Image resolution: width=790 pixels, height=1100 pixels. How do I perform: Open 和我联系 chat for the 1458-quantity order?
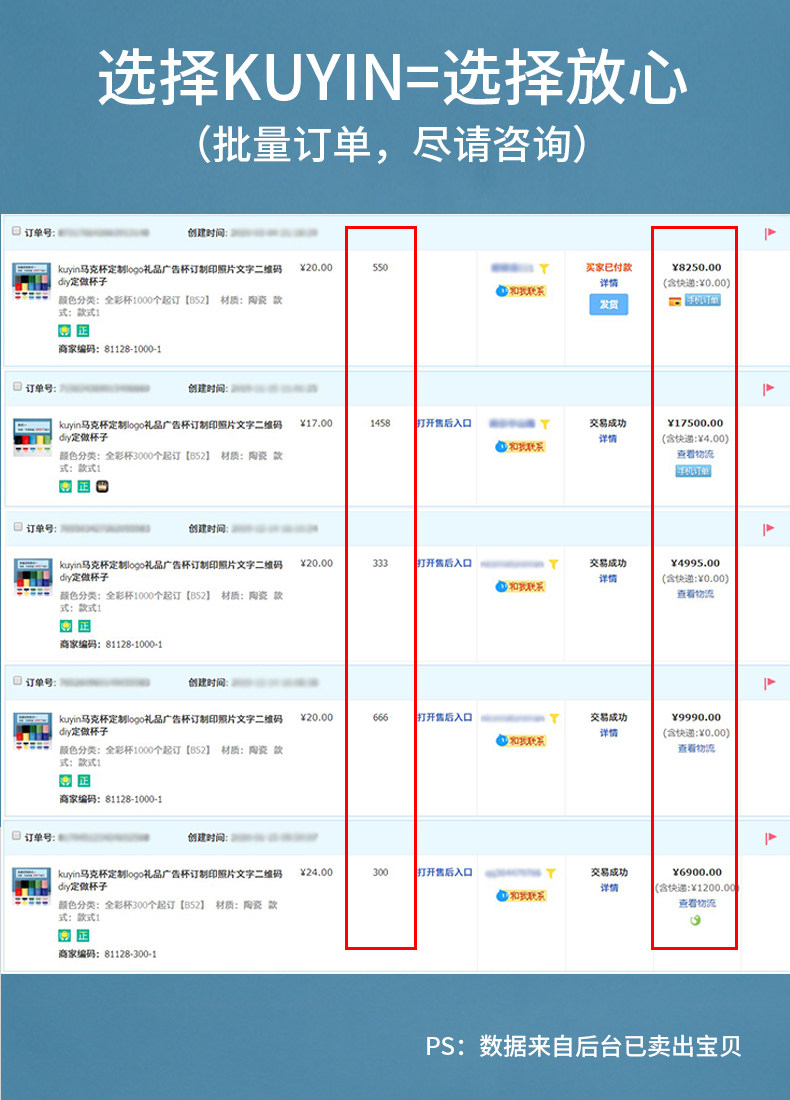[521, 446]
